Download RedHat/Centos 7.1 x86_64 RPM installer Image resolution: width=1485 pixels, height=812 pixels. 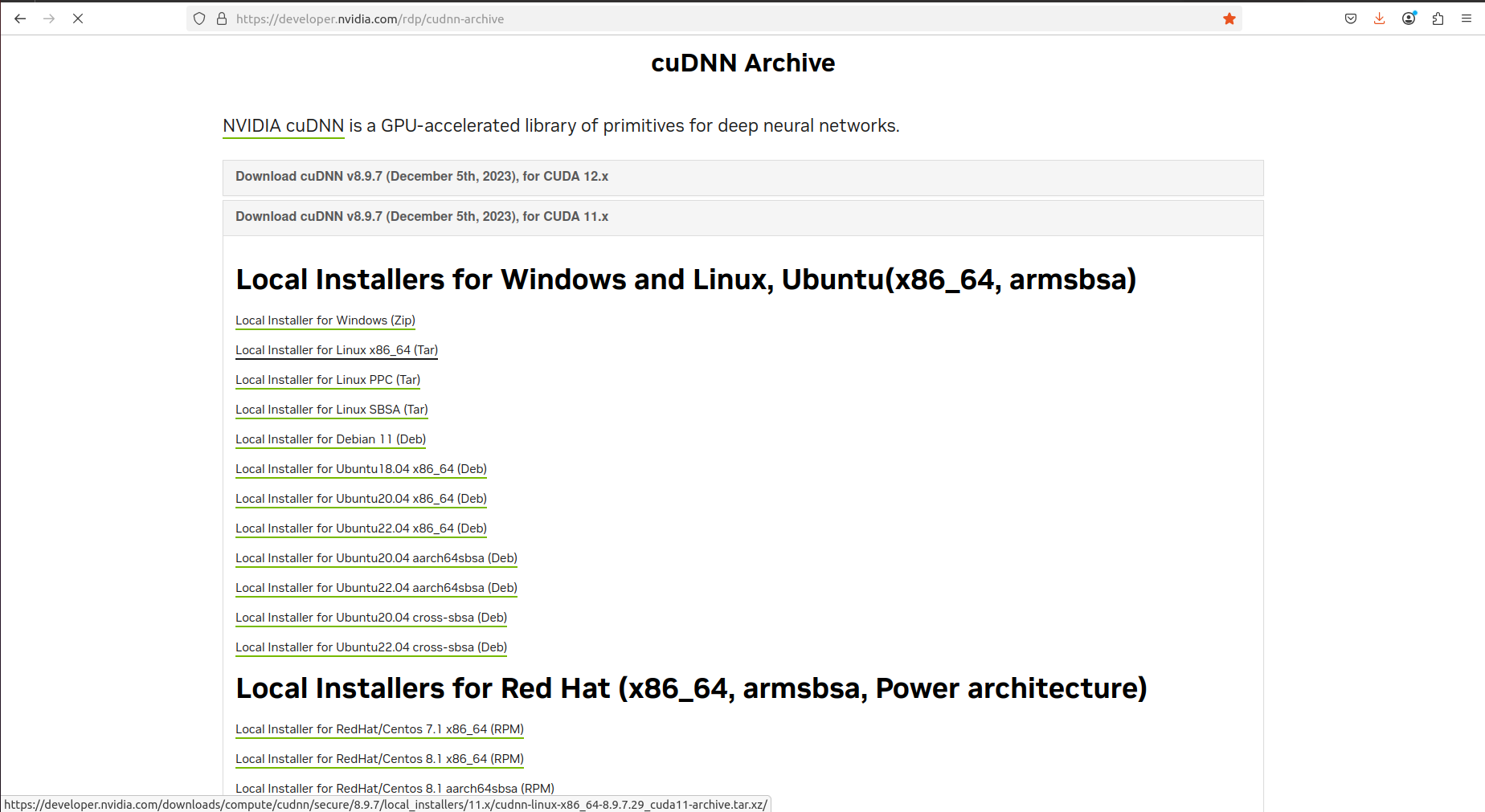(379, 729)
